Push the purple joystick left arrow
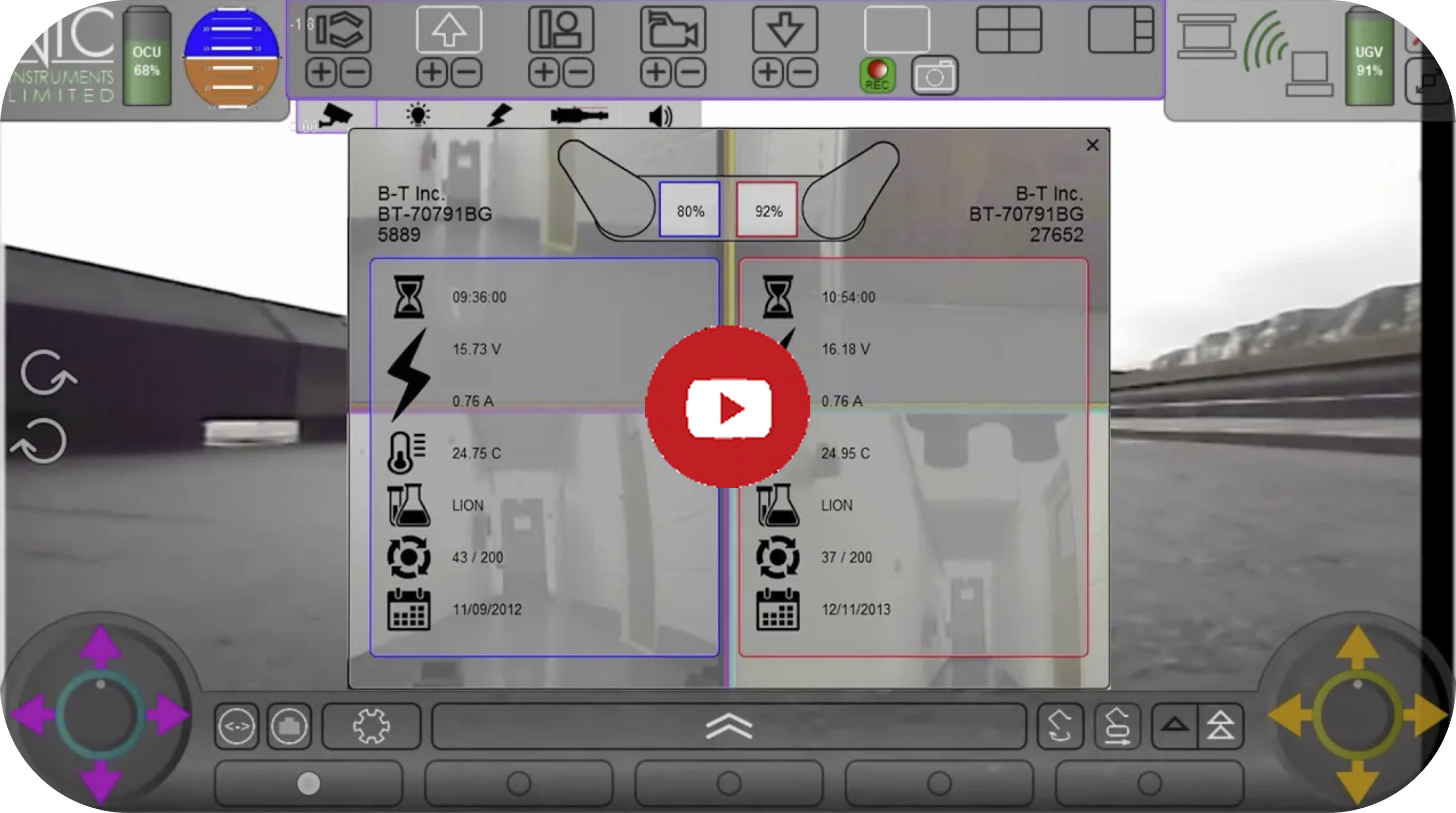This screenshot has width=1456, height=813. coord(32,715)
